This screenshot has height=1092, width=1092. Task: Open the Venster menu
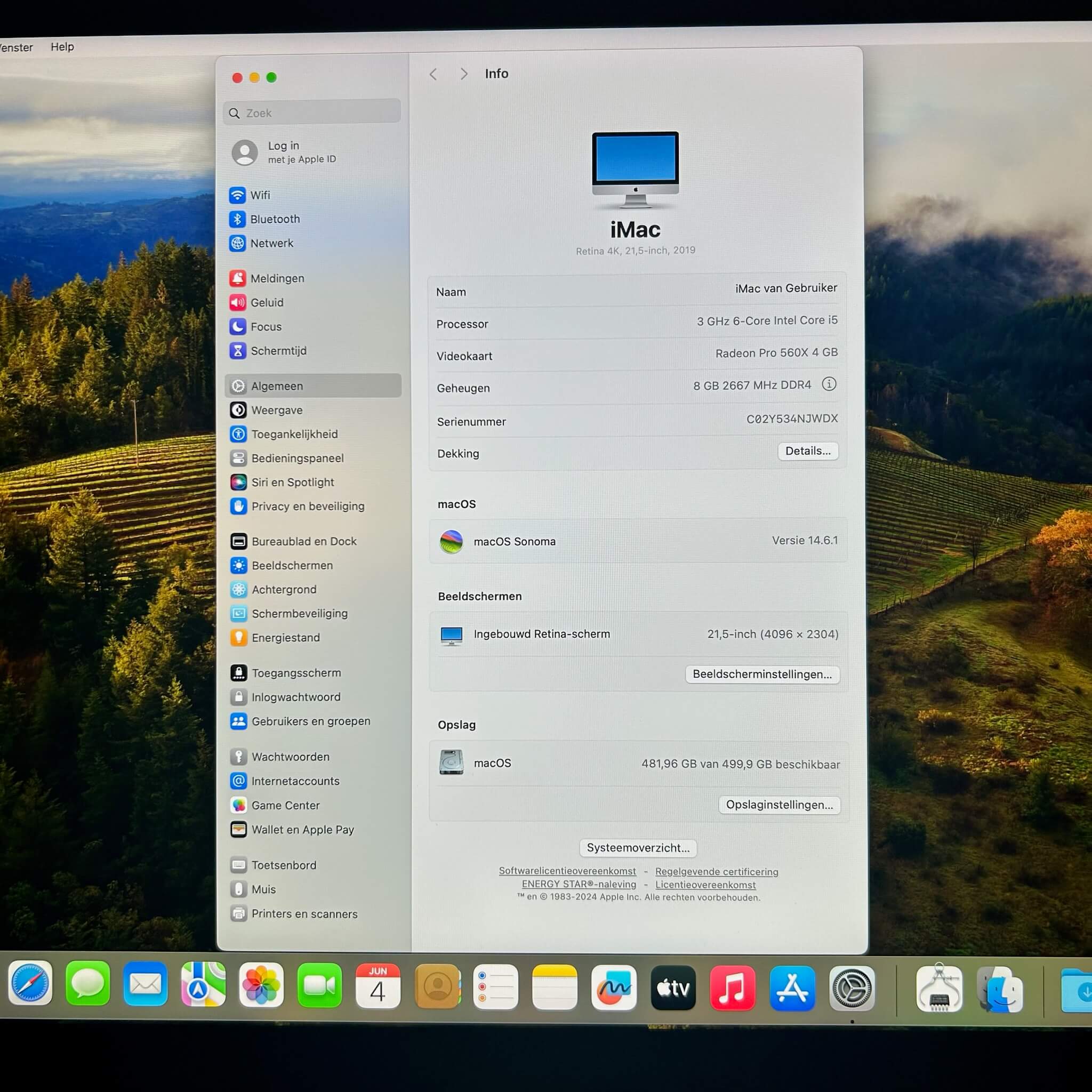(x=16, y=47)
